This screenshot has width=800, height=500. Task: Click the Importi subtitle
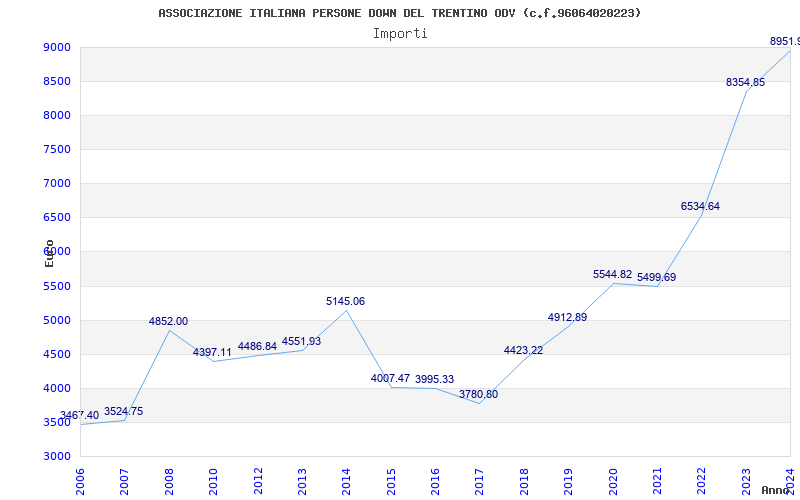(x=400, y=34)
